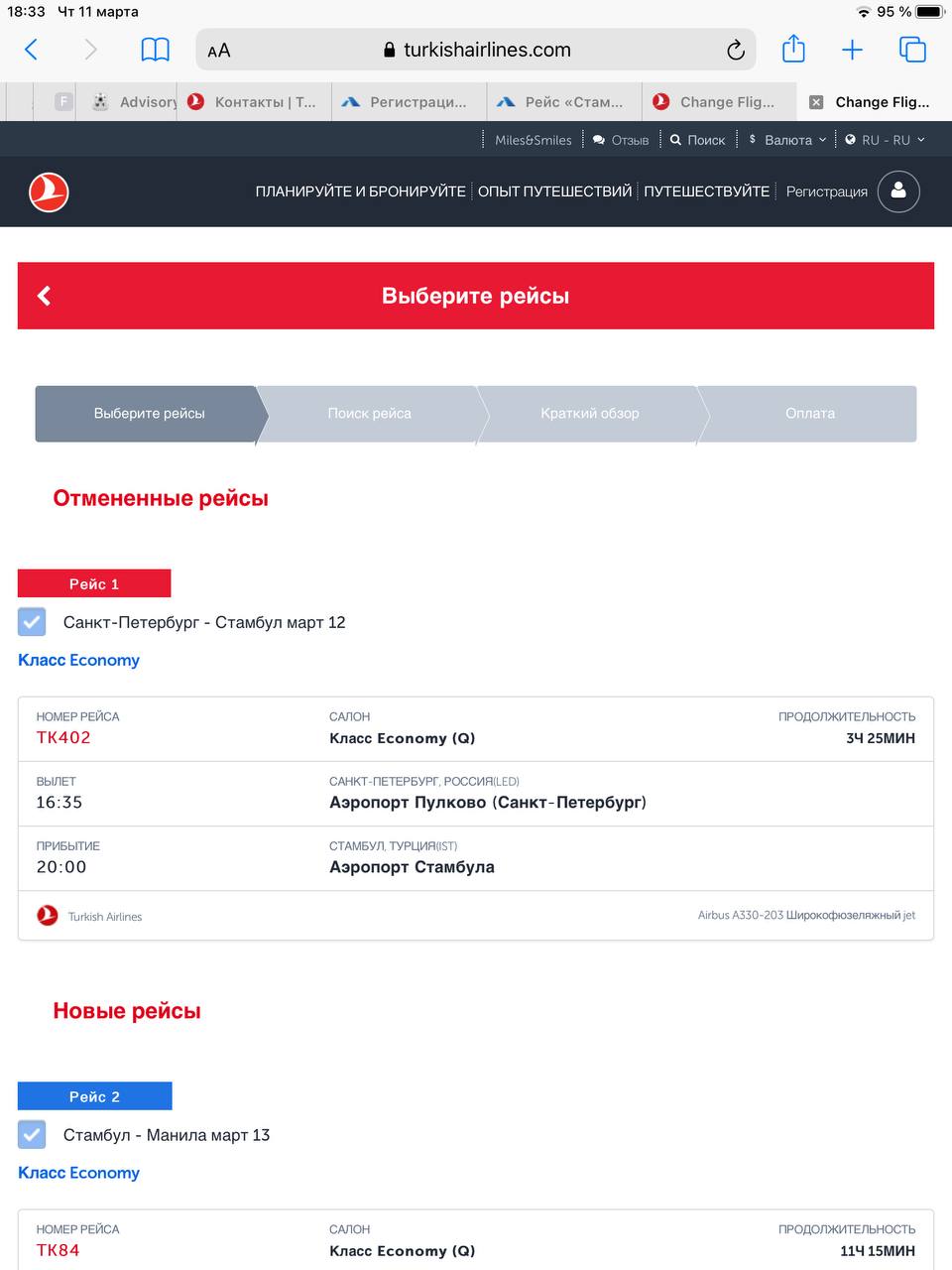Tap the Wi-Fi status icon

(863, 12)
